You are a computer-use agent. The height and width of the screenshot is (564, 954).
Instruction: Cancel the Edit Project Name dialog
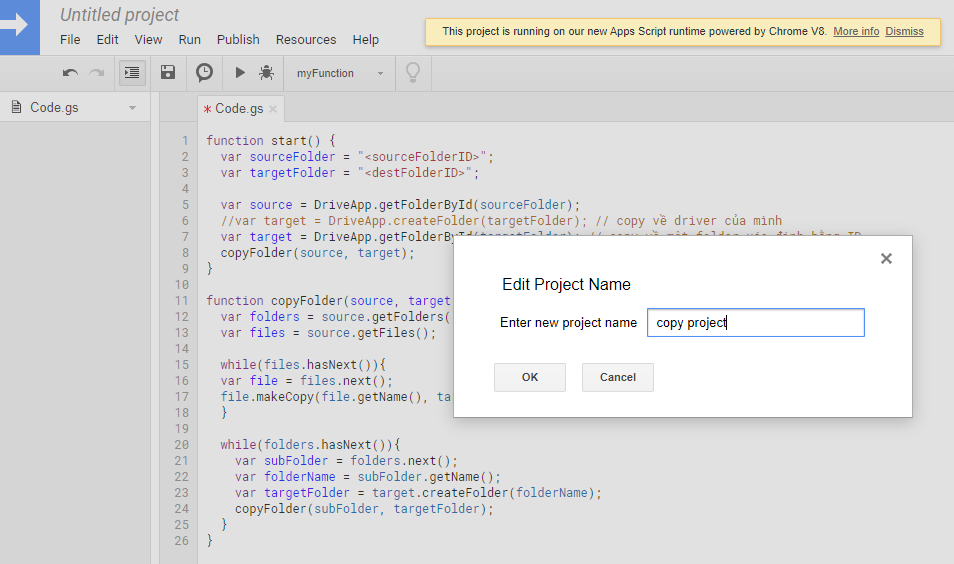(x=617, y=377)
